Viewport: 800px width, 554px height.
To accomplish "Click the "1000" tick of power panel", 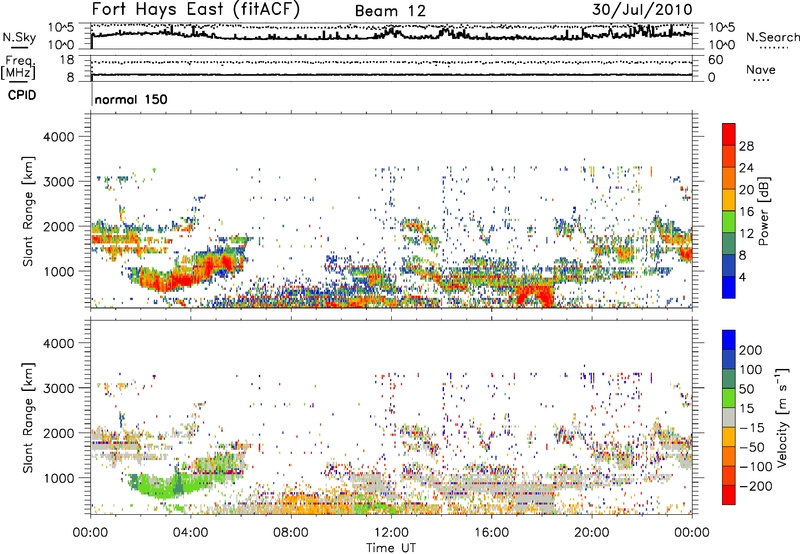I will (58, 271).
